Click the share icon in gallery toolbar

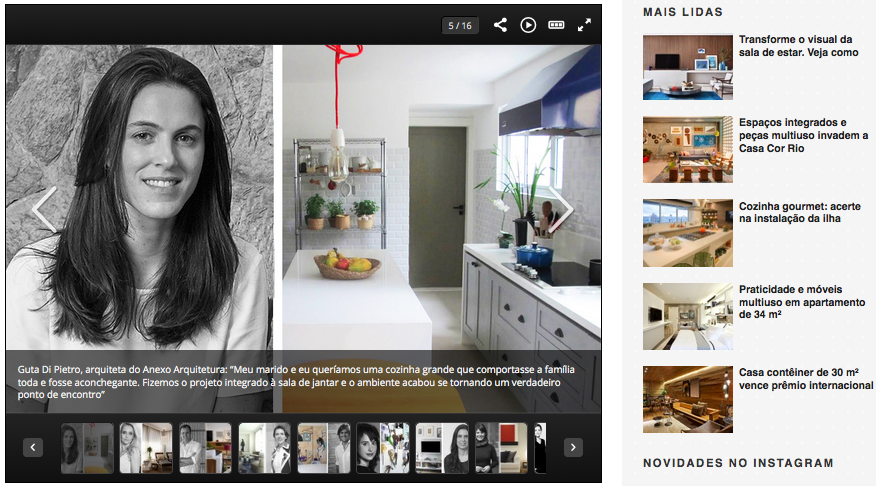500,25
